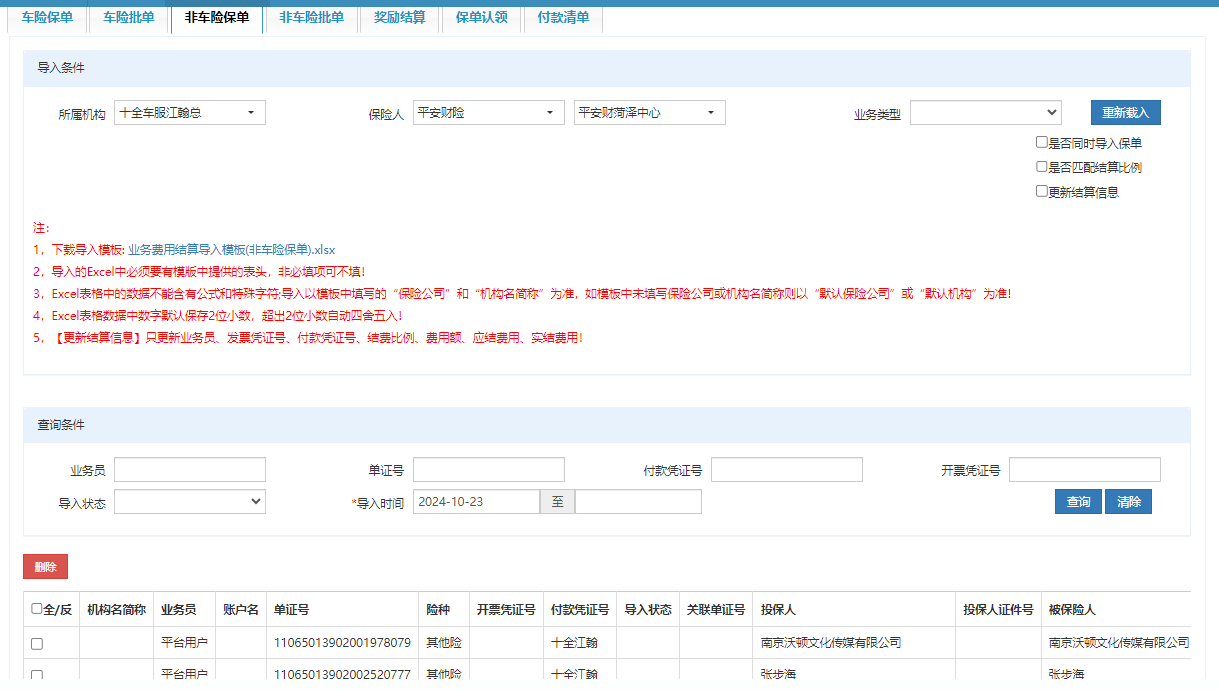Enable 是否同时导入保单 checkbox
Viewport: 1219px width, 691px height.
point(1042,143)
